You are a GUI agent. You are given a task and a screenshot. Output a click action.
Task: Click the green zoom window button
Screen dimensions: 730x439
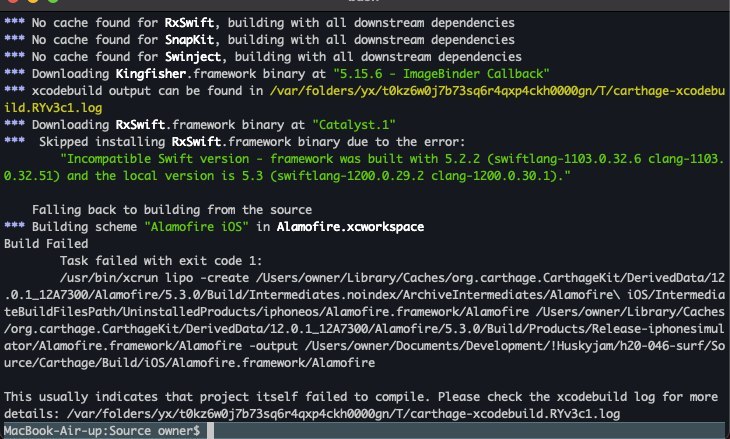pyautogui.click(x=53, y=0)
